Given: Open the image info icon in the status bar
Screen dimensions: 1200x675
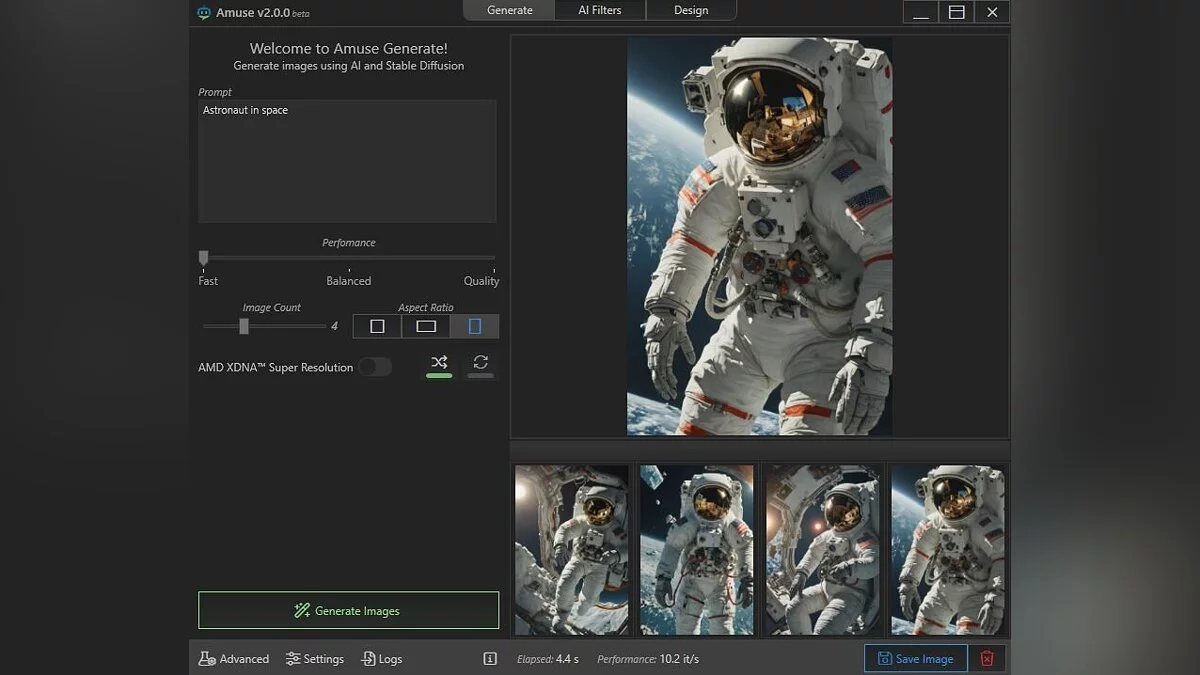Looking at the screenshot, I should [490, 659].
